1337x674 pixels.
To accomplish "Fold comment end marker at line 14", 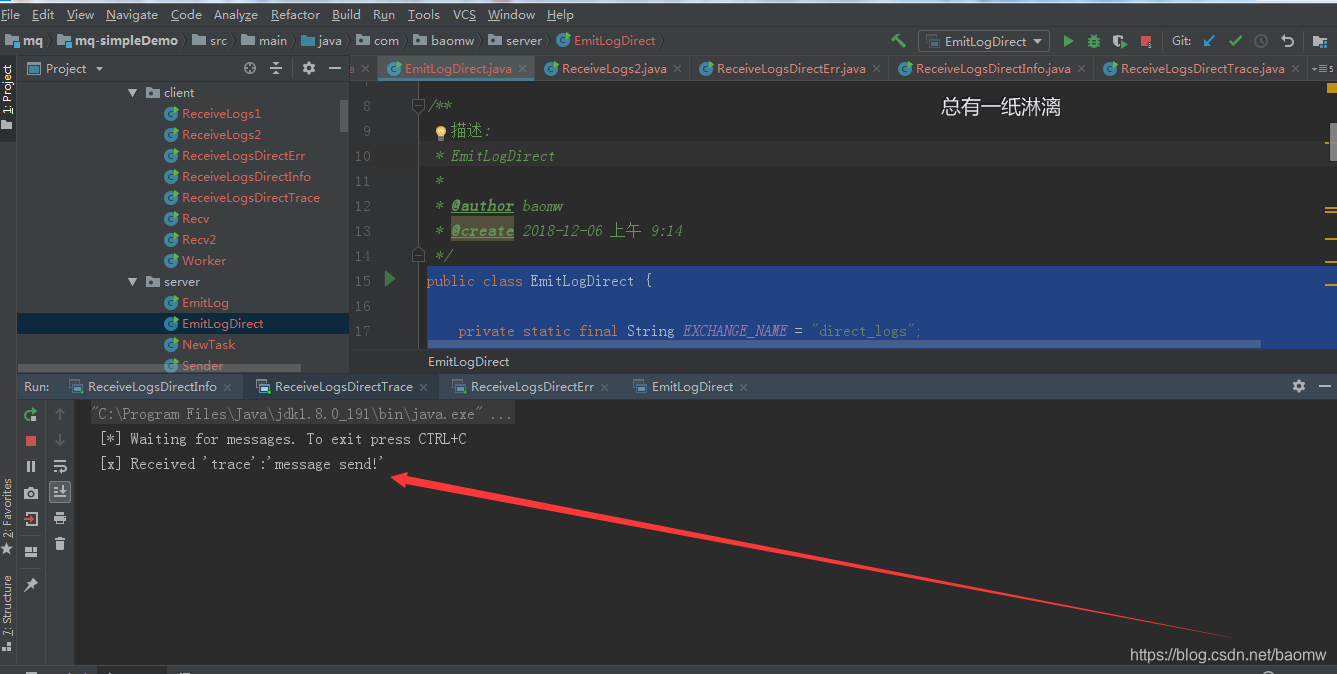I will 418,255.
